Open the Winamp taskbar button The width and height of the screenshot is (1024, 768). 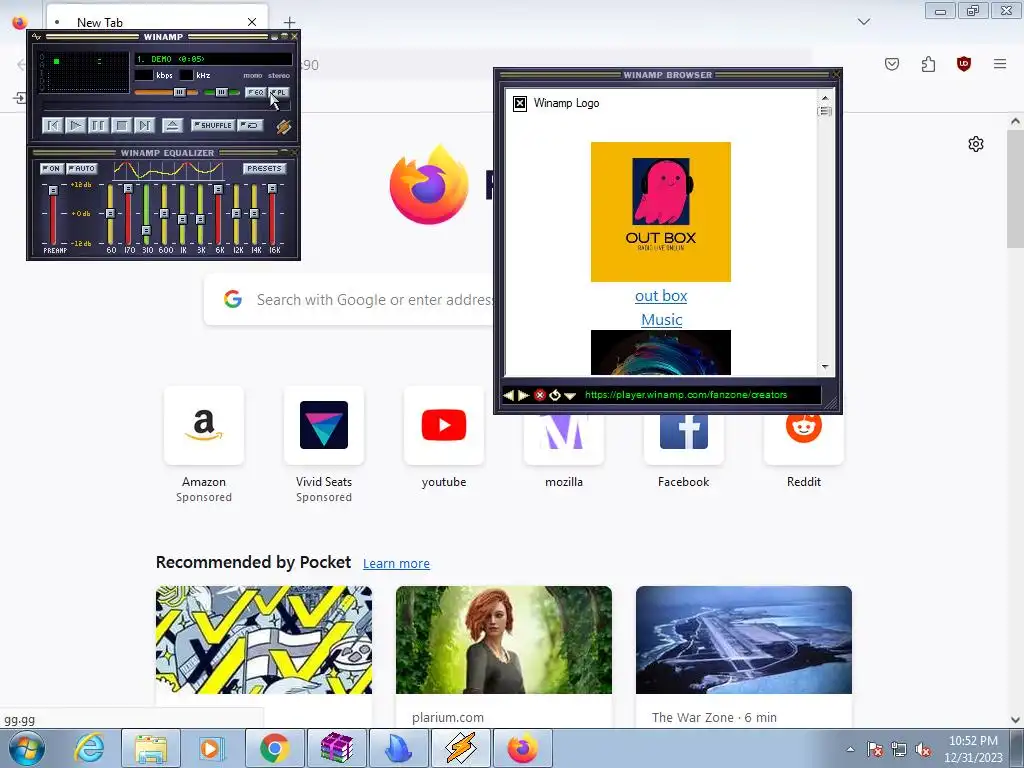coord(461,748)
